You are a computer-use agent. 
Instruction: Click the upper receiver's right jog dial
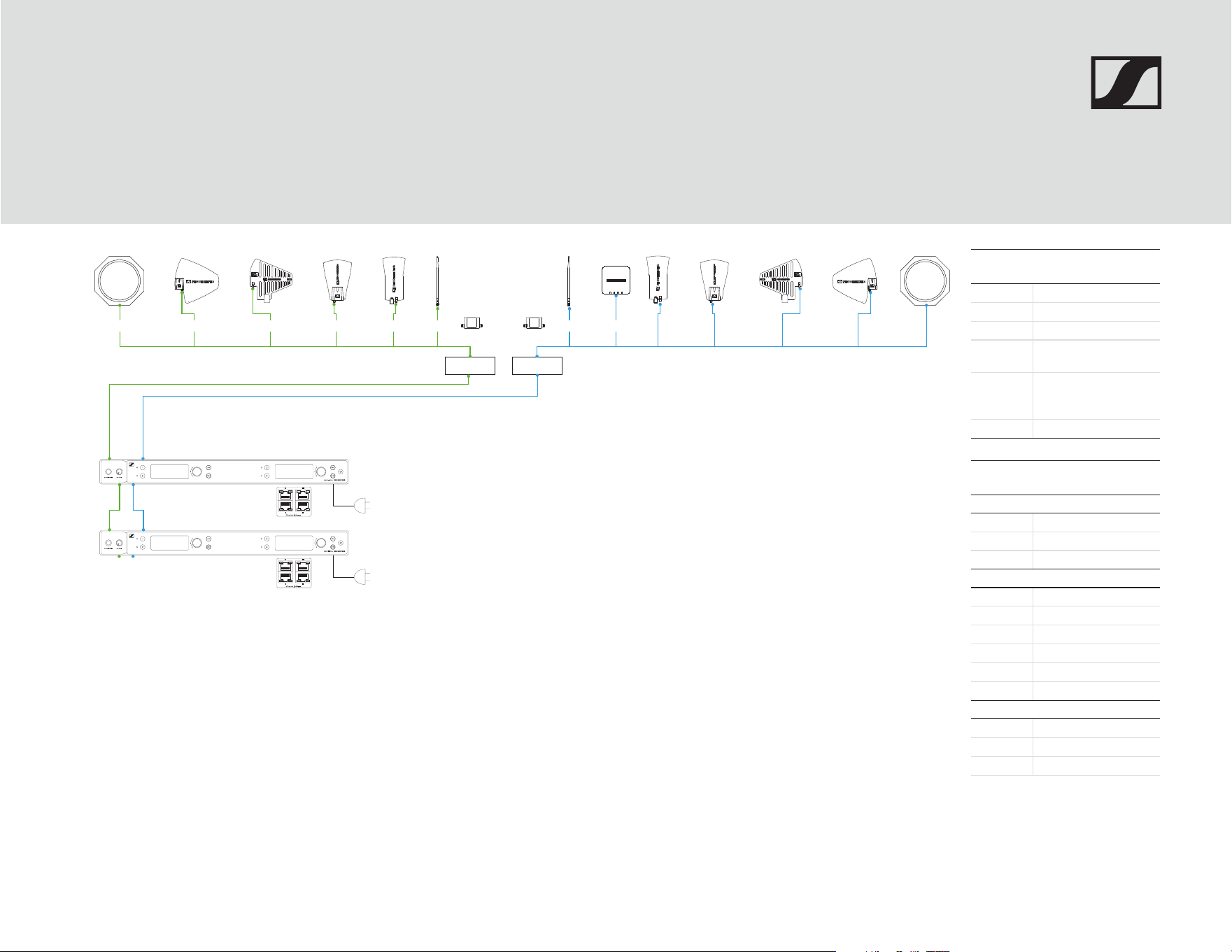pos(321,471)
